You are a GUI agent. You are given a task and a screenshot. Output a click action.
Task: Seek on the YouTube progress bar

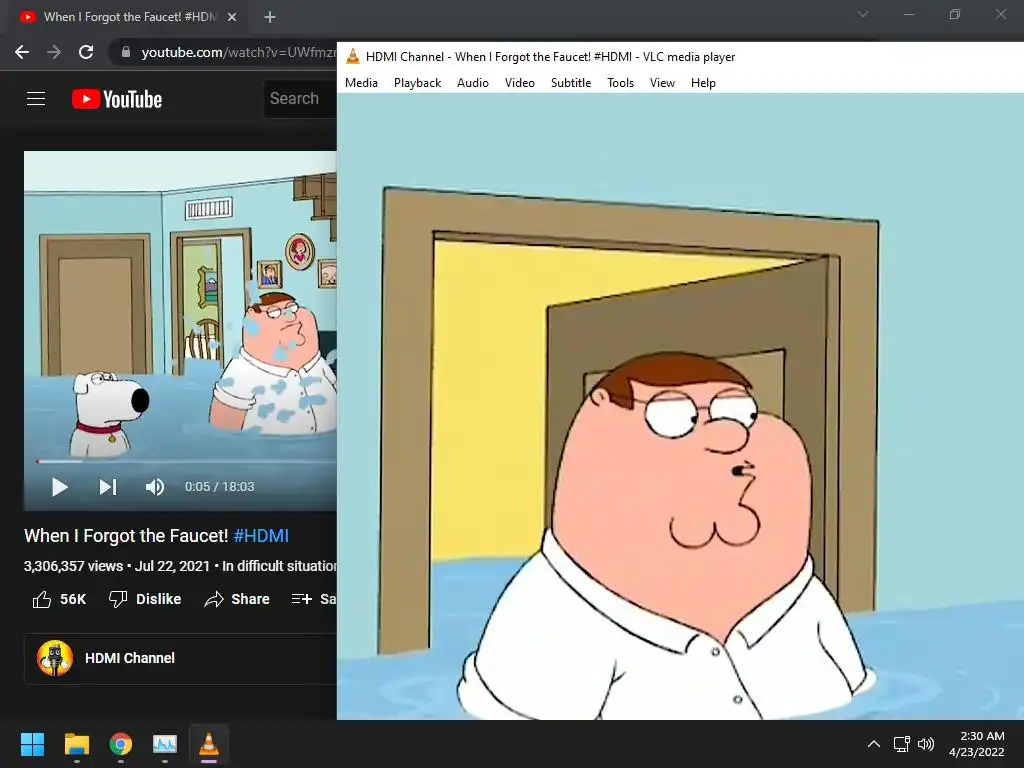186,461
